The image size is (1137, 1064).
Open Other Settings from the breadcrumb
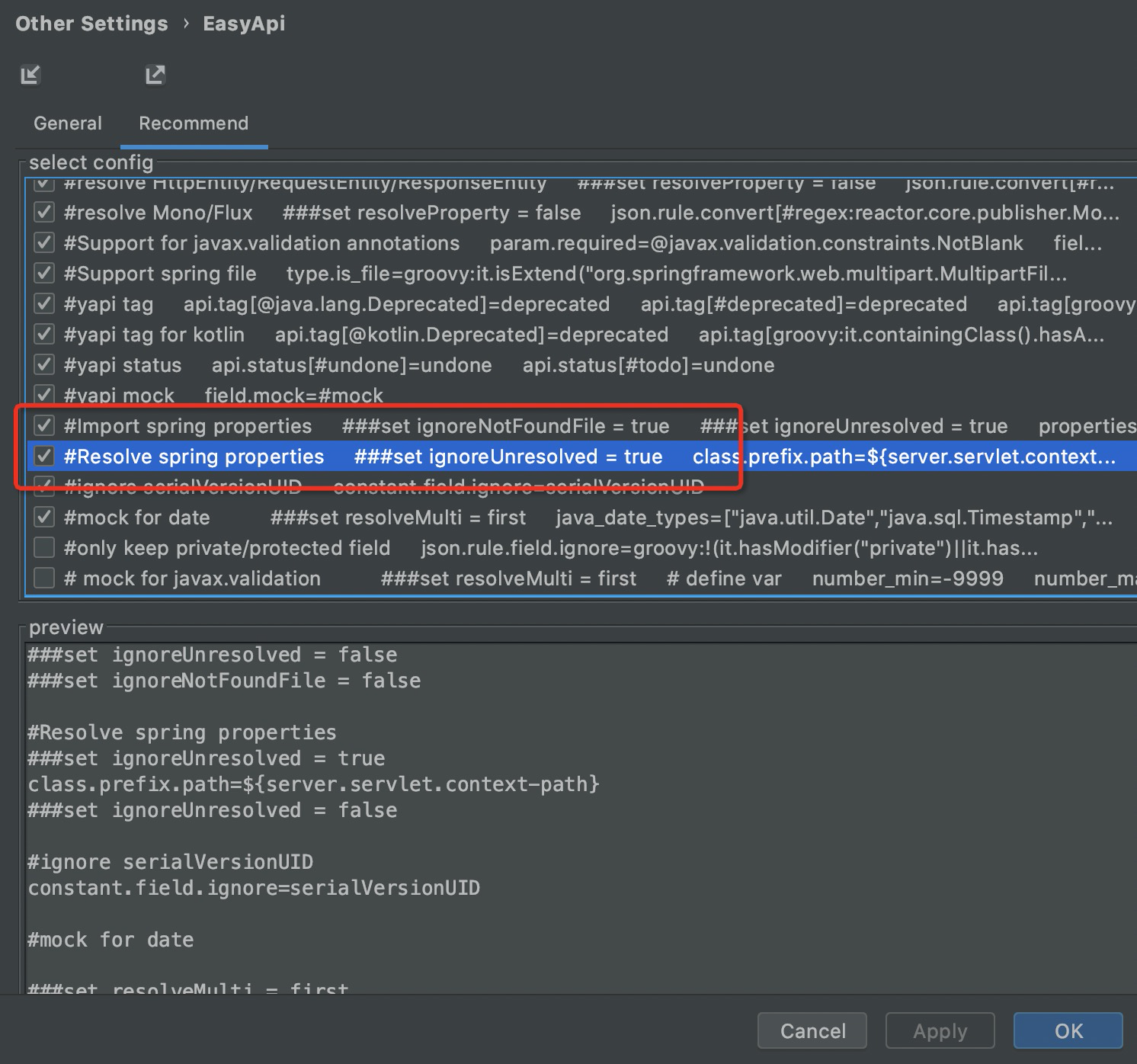(91, 23)
